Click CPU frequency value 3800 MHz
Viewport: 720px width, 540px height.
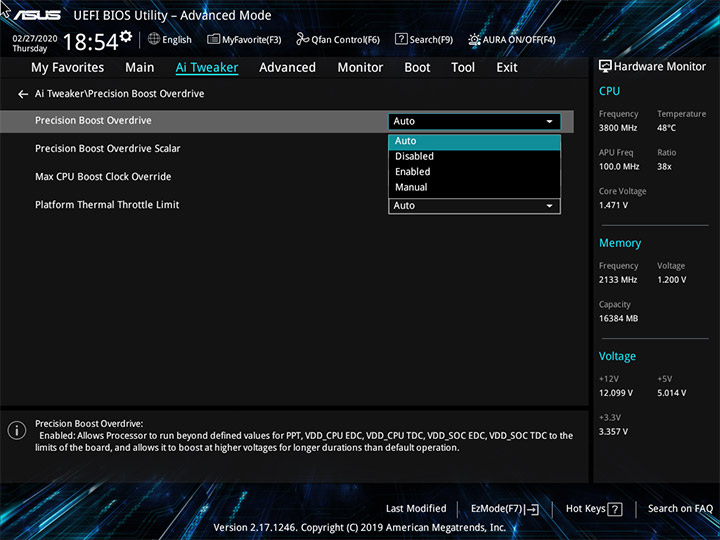click(x=618, y=128)
